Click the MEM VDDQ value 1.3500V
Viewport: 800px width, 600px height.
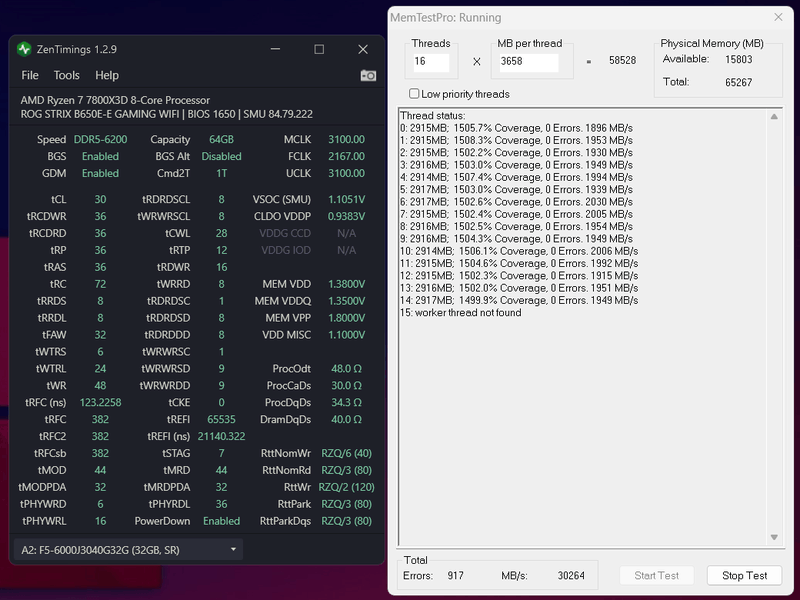coord(346,301)
